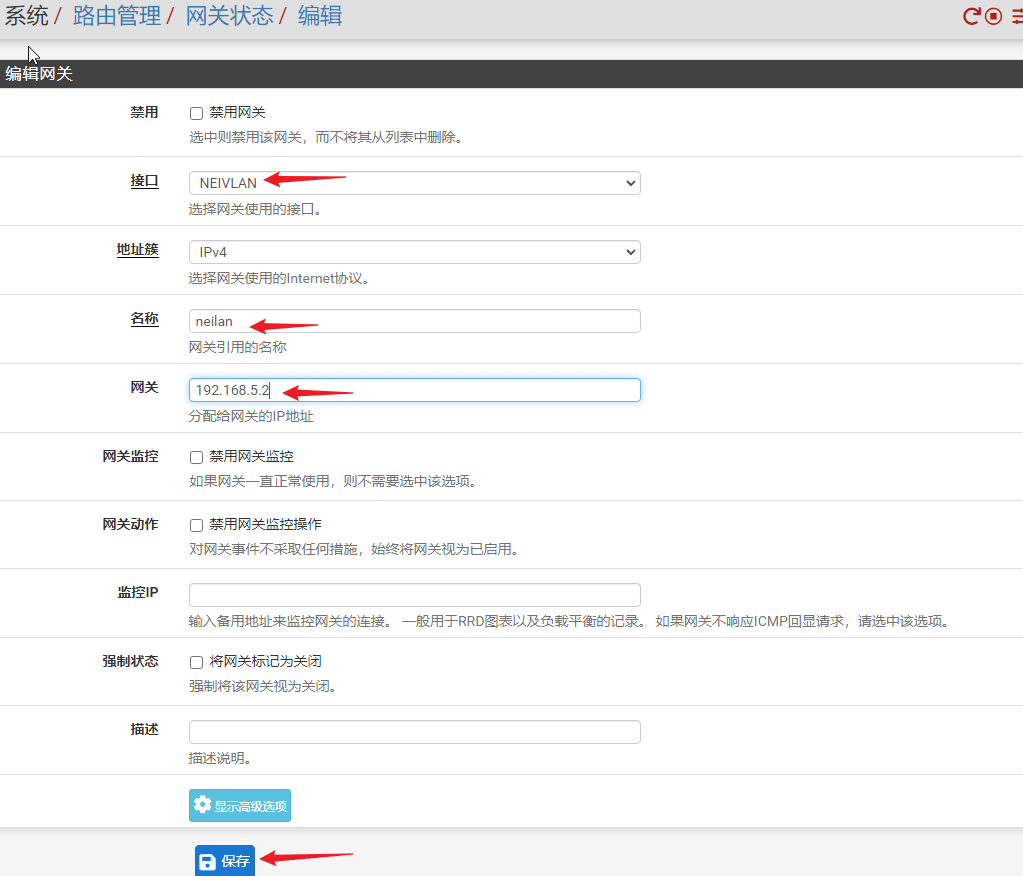Tick the 禁用网关 checkbox

[197, 114]
